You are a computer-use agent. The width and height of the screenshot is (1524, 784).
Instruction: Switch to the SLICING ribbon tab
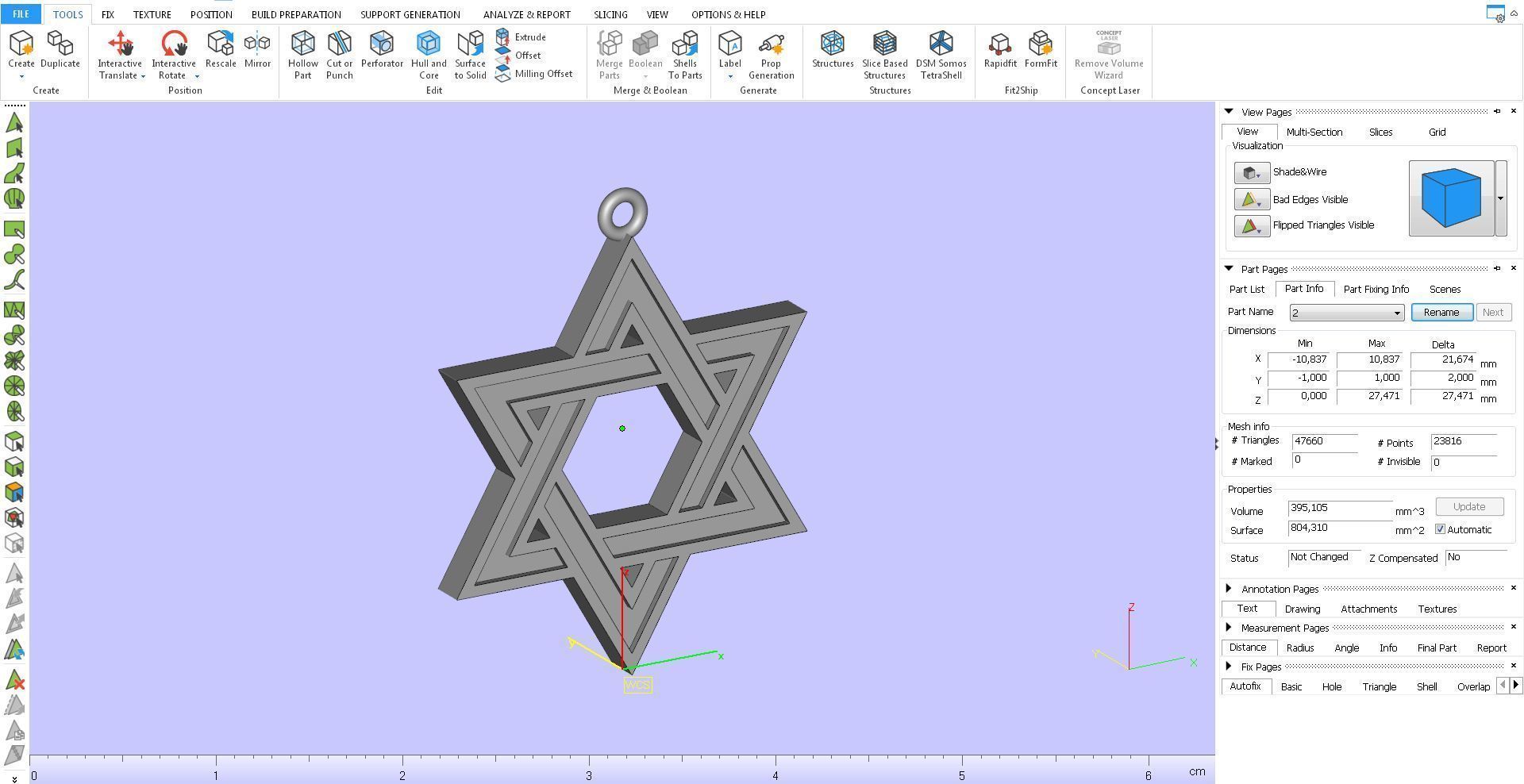610,14
